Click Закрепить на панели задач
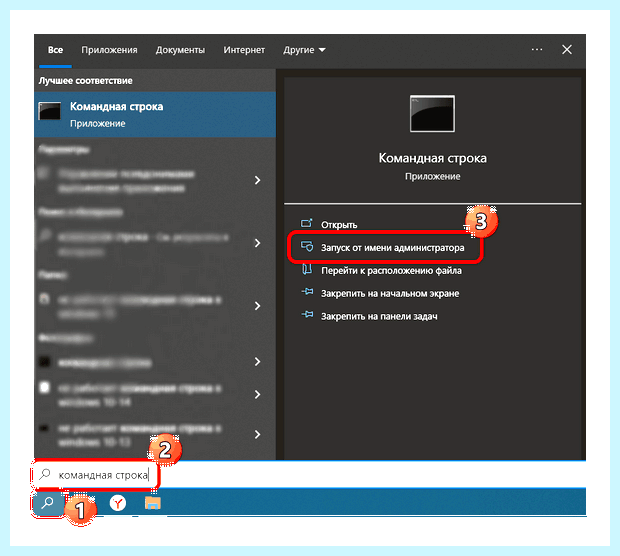 point(379,317)
